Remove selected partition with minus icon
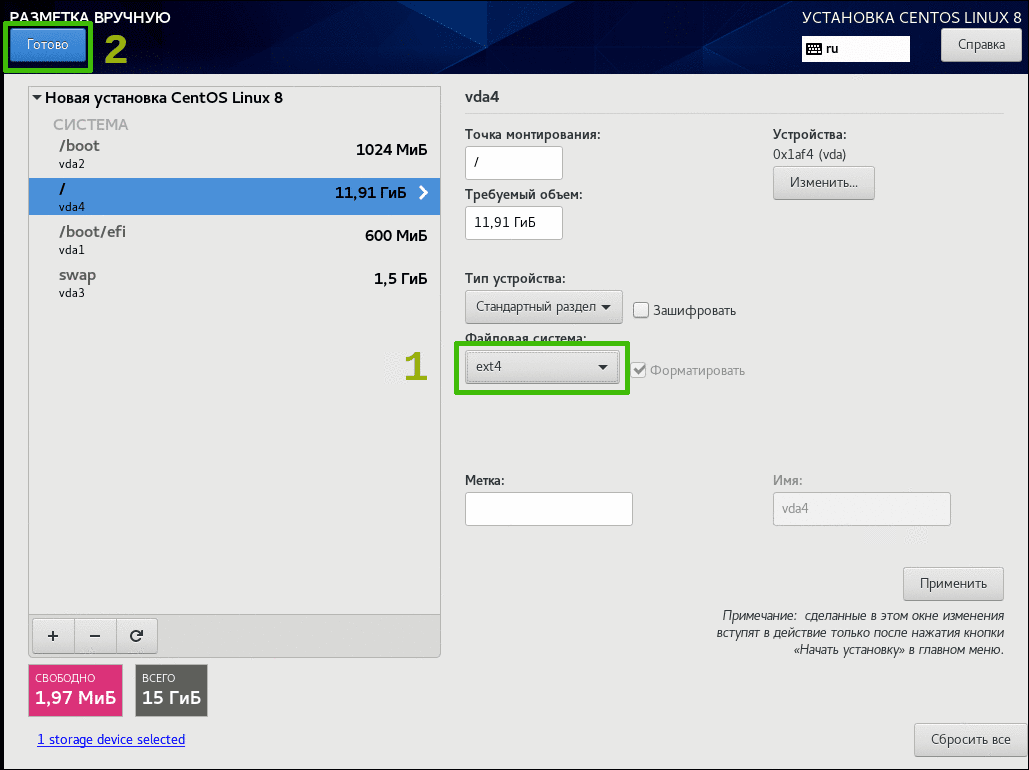Image resolution: width=1029 pixels, height=770 pixels. 95,635
